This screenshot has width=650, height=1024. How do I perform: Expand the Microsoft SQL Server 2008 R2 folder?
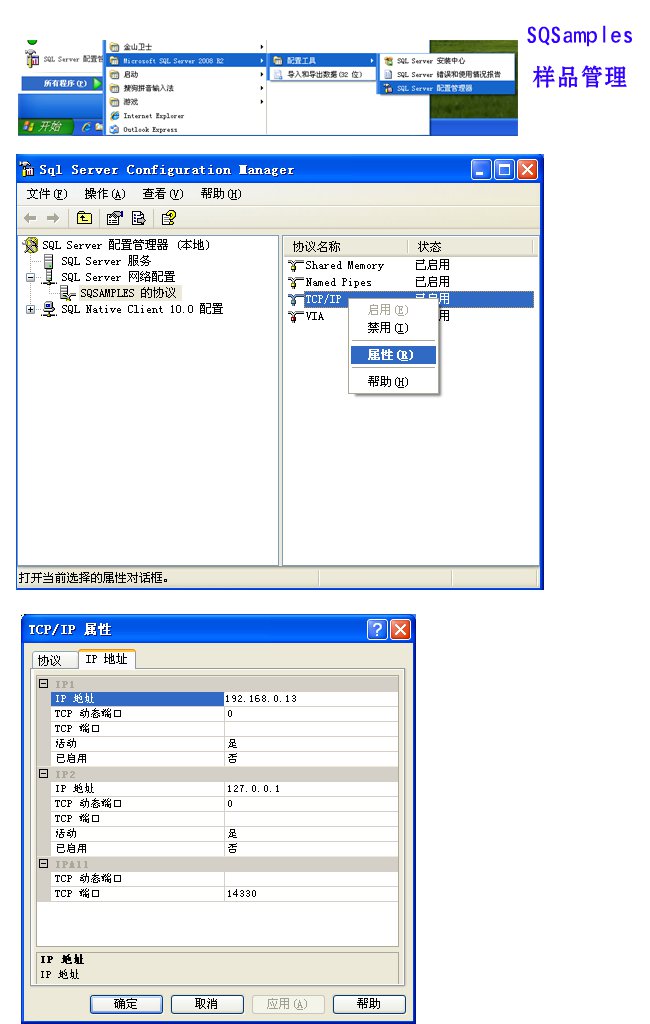186,61
